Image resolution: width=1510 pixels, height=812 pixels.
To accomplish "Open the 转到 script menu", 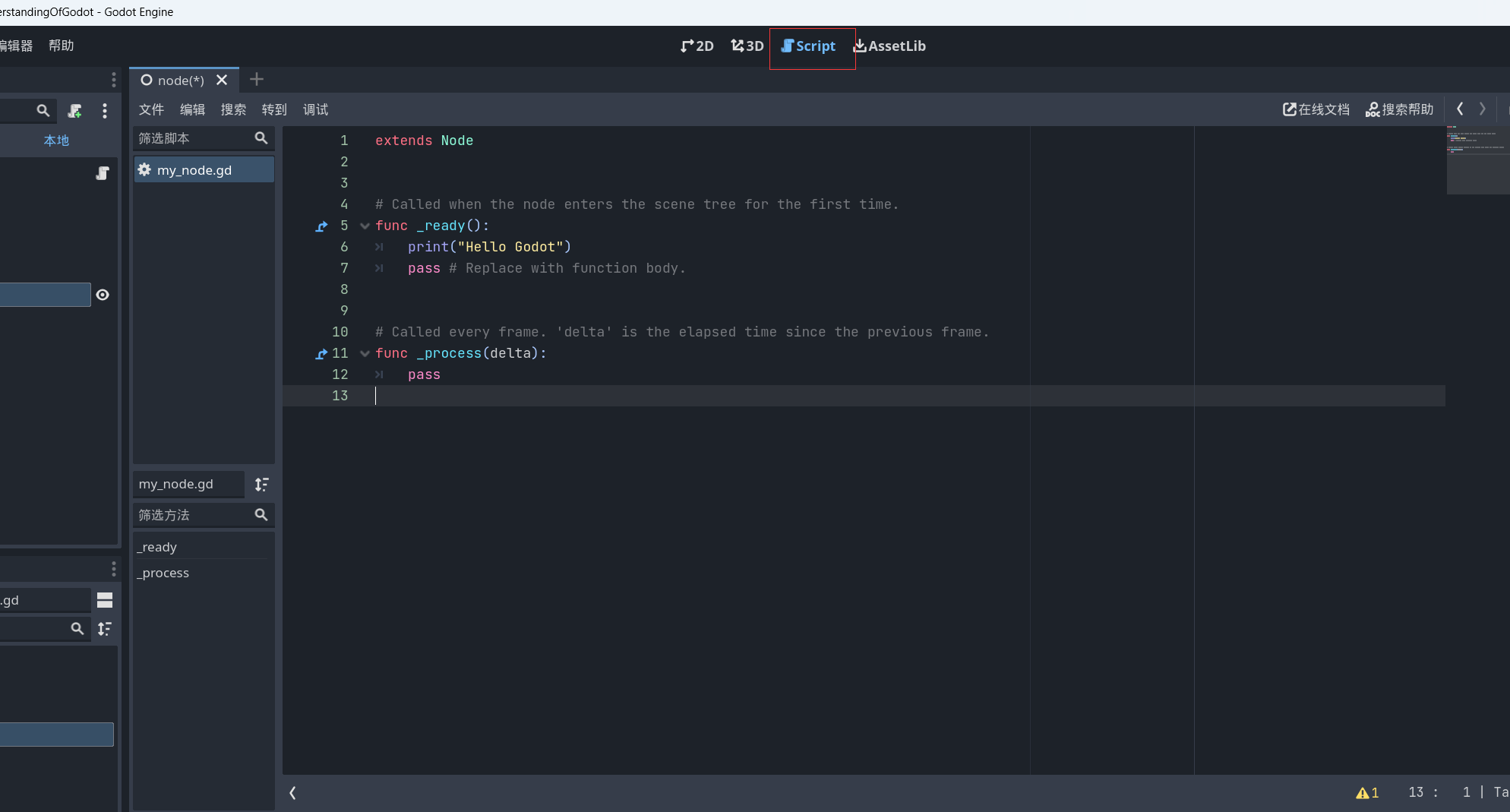I will pos(274,109).
